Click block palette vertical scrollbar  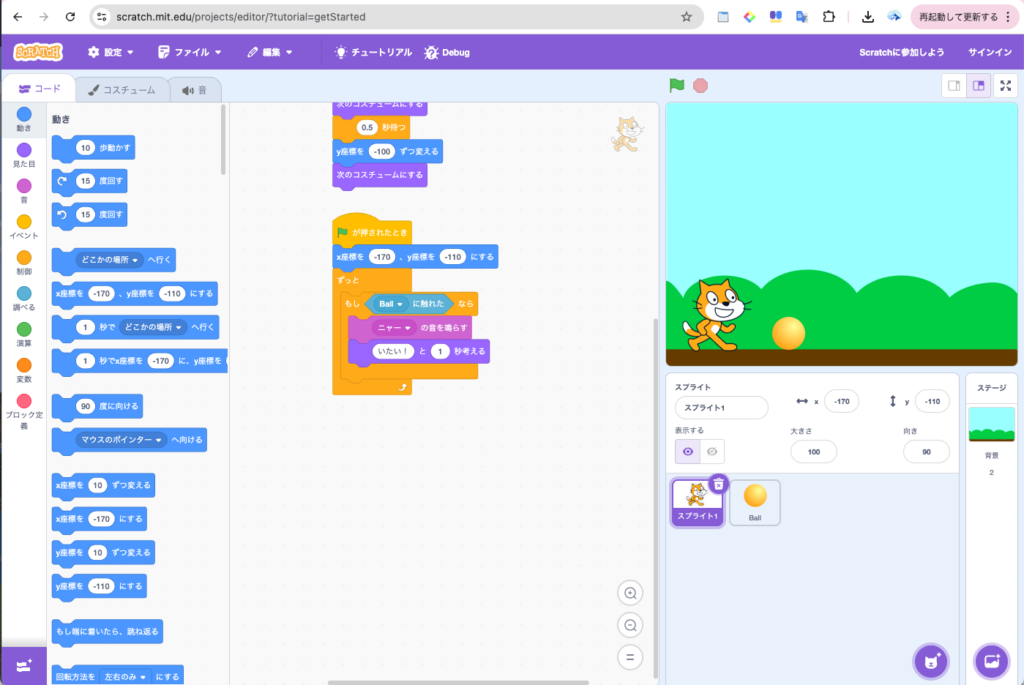(223, 140)
